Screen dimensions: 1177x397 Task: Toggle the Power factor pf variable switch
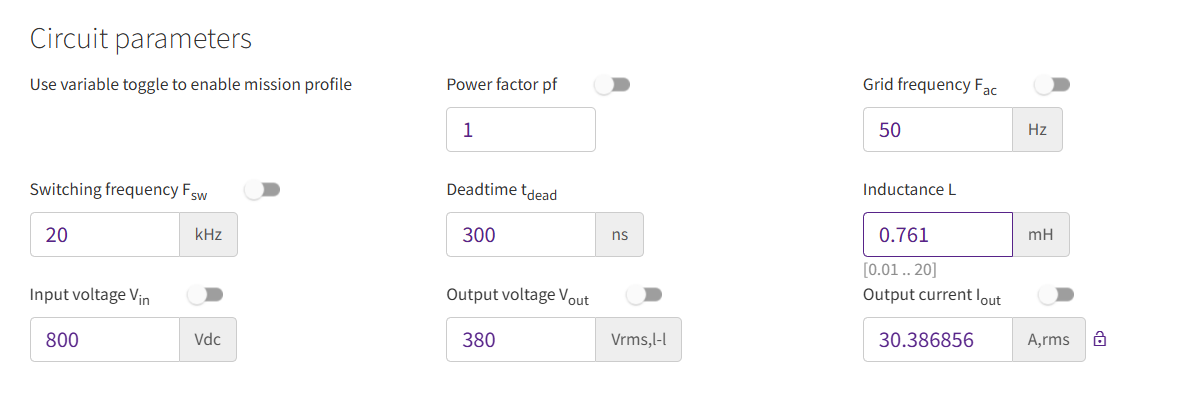coord(612,86)
